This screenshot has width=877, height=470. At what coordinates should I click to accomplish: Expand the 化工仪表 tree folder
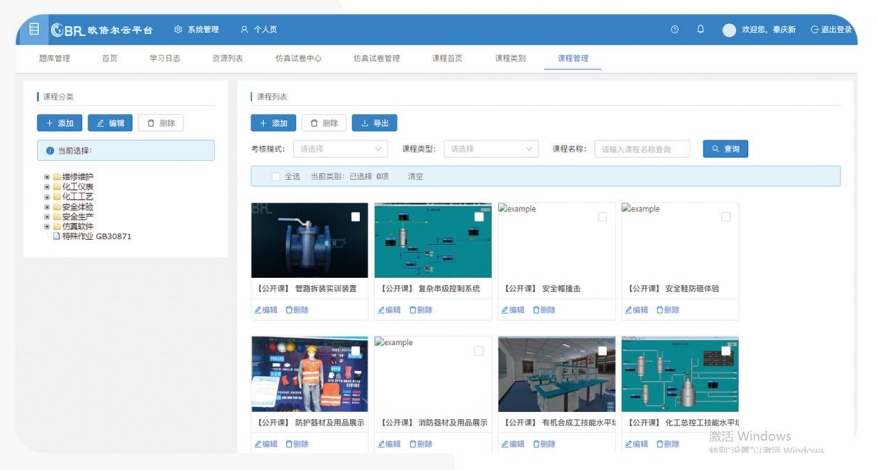click(x=47, y=187)
